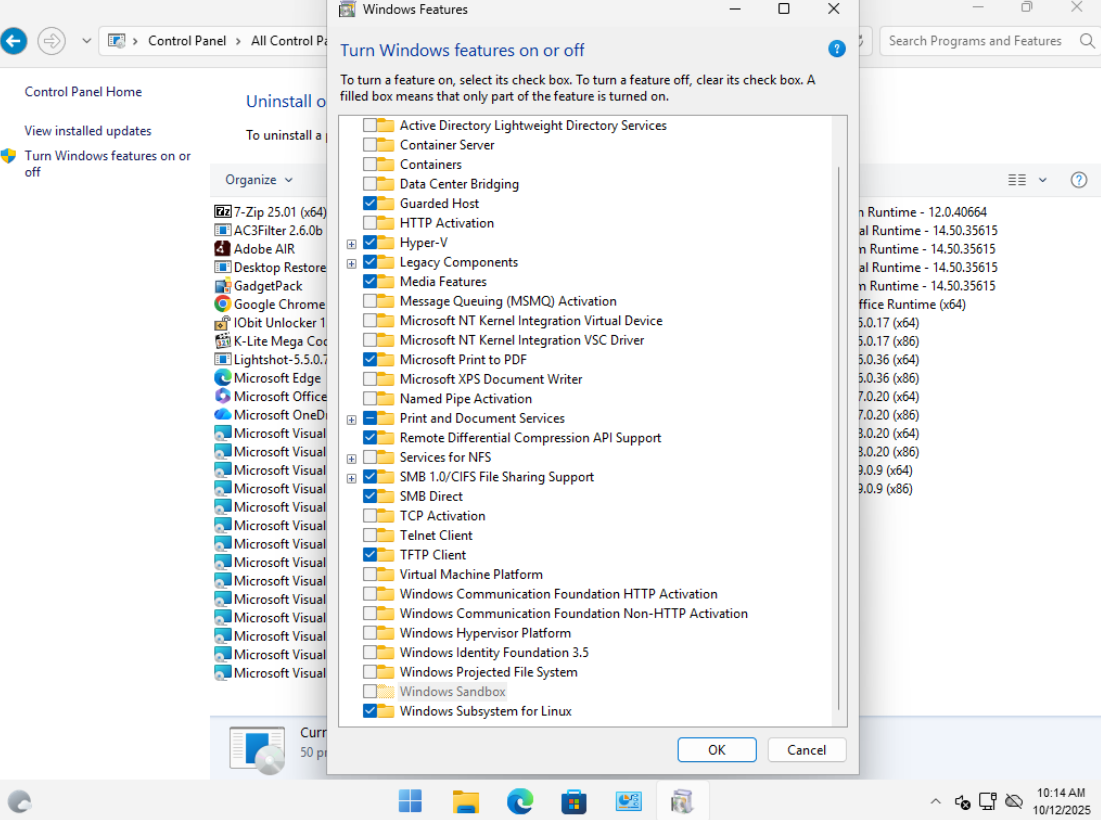Open the Control Panel Home link
Image resolution: width=1101 pixels, height=820 pixels.
point(83,91)
